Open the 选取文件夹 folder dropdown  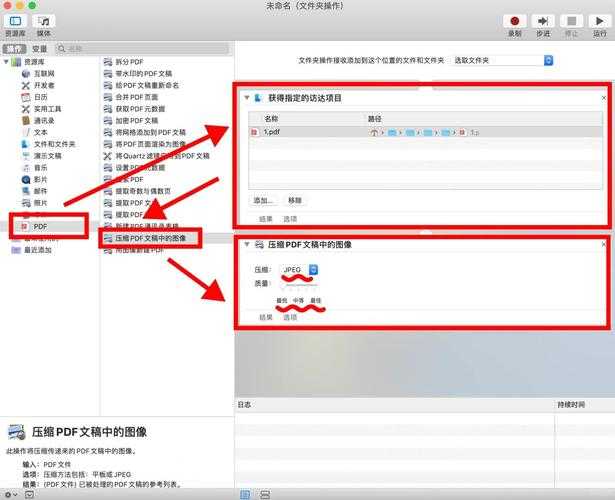pos(502,61)
